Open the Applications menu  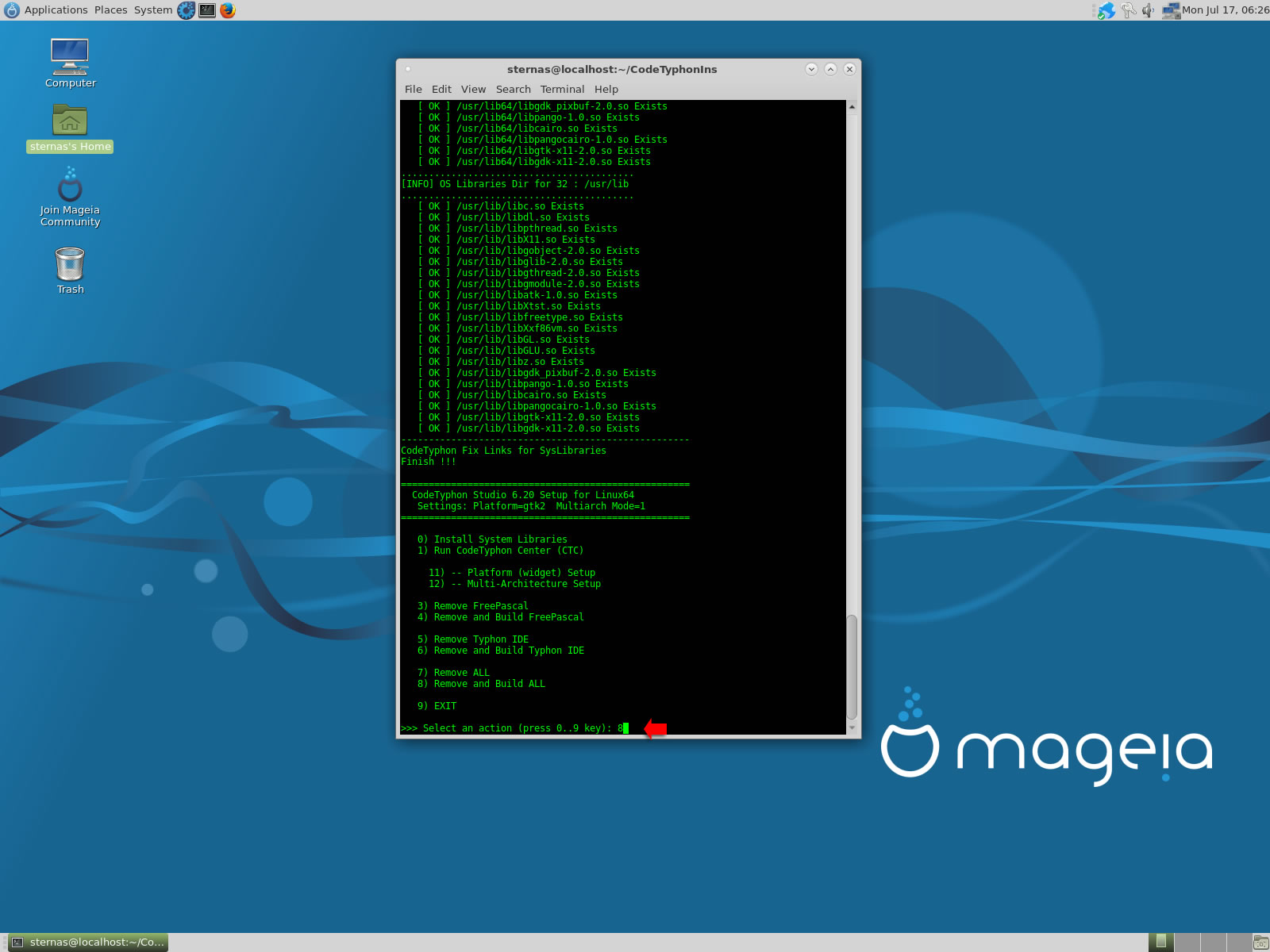pyautogui.click(x=56, y=10)
